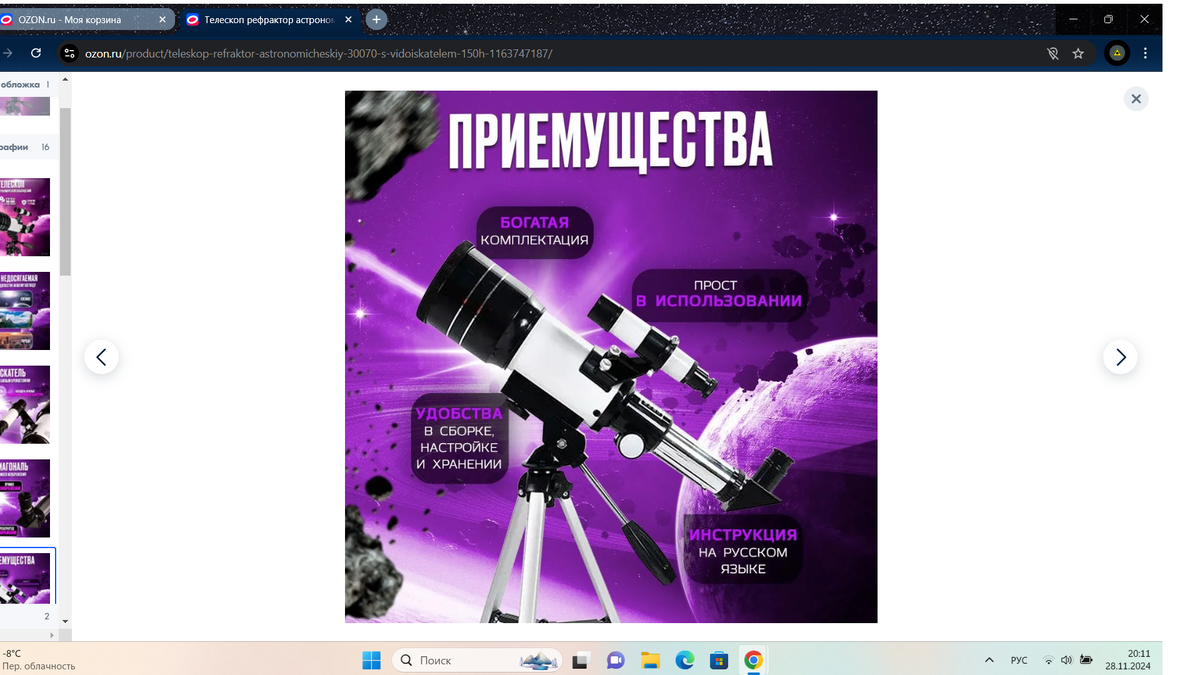Image resolution: width=1200 pixels, height=675 pixels.
Task: Select the 'Искатель' thumbnail
Action: (x=25, y=405)
